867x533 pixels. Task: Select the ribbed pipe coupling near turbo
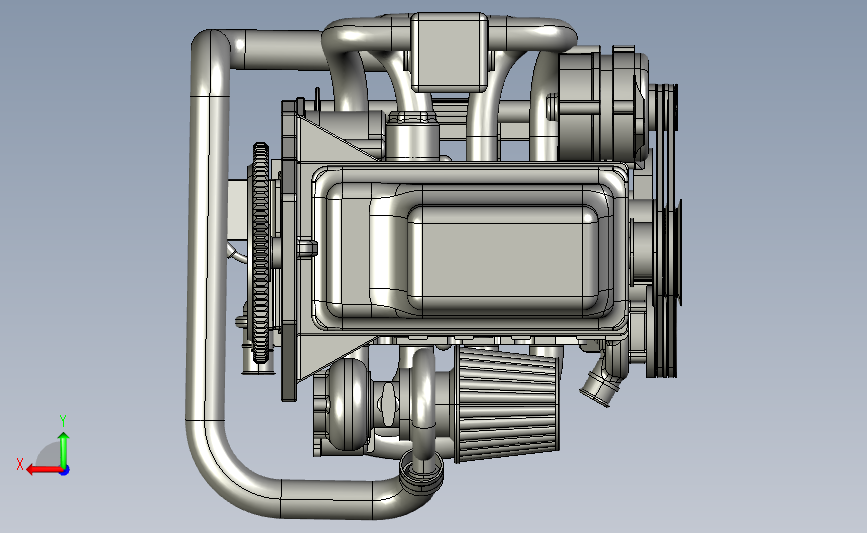coord(421,474)
